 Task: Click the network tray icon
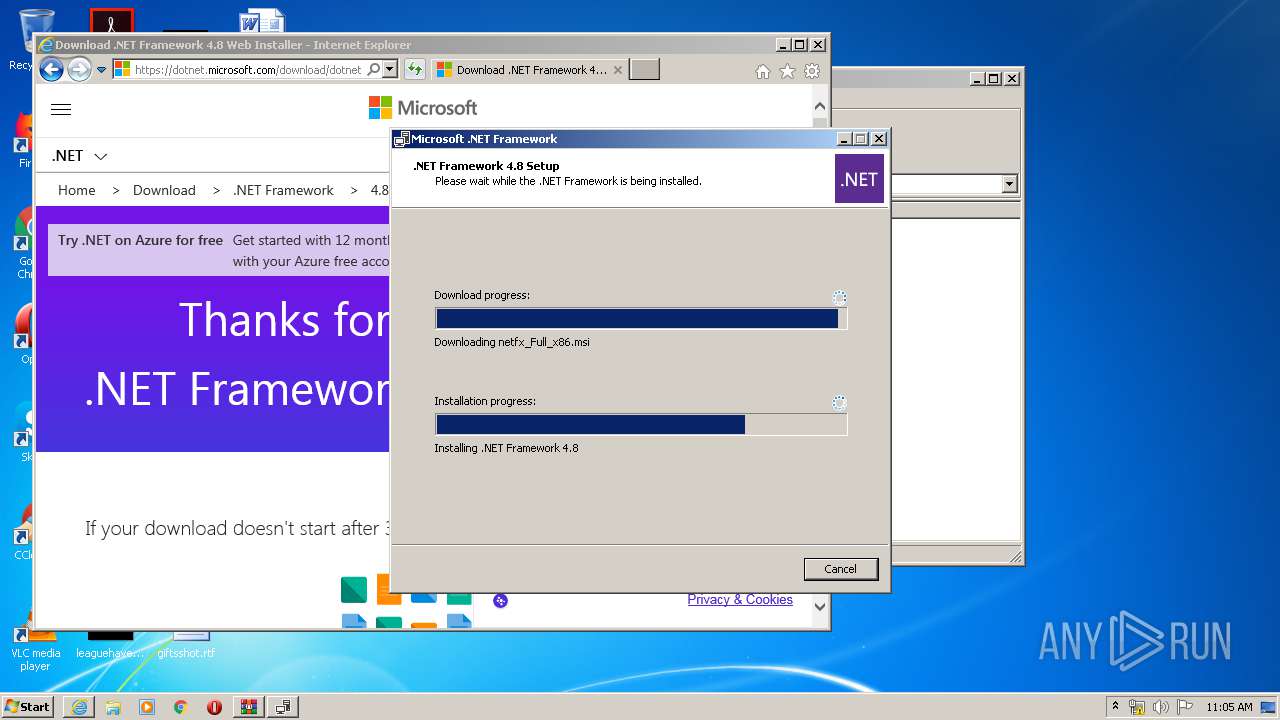pos(1137,707)
